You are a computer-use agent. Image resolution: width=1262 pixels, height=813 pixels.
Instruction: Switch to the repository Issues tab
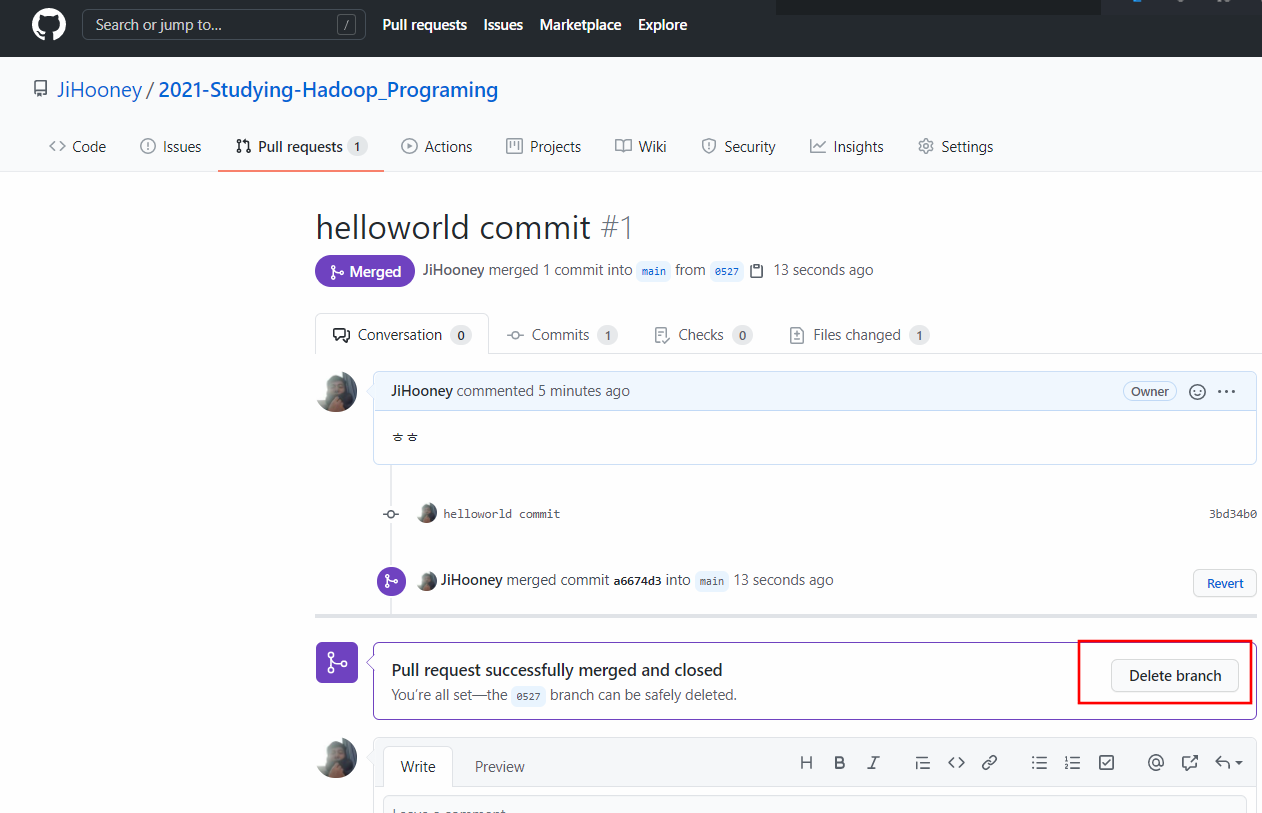171,146
